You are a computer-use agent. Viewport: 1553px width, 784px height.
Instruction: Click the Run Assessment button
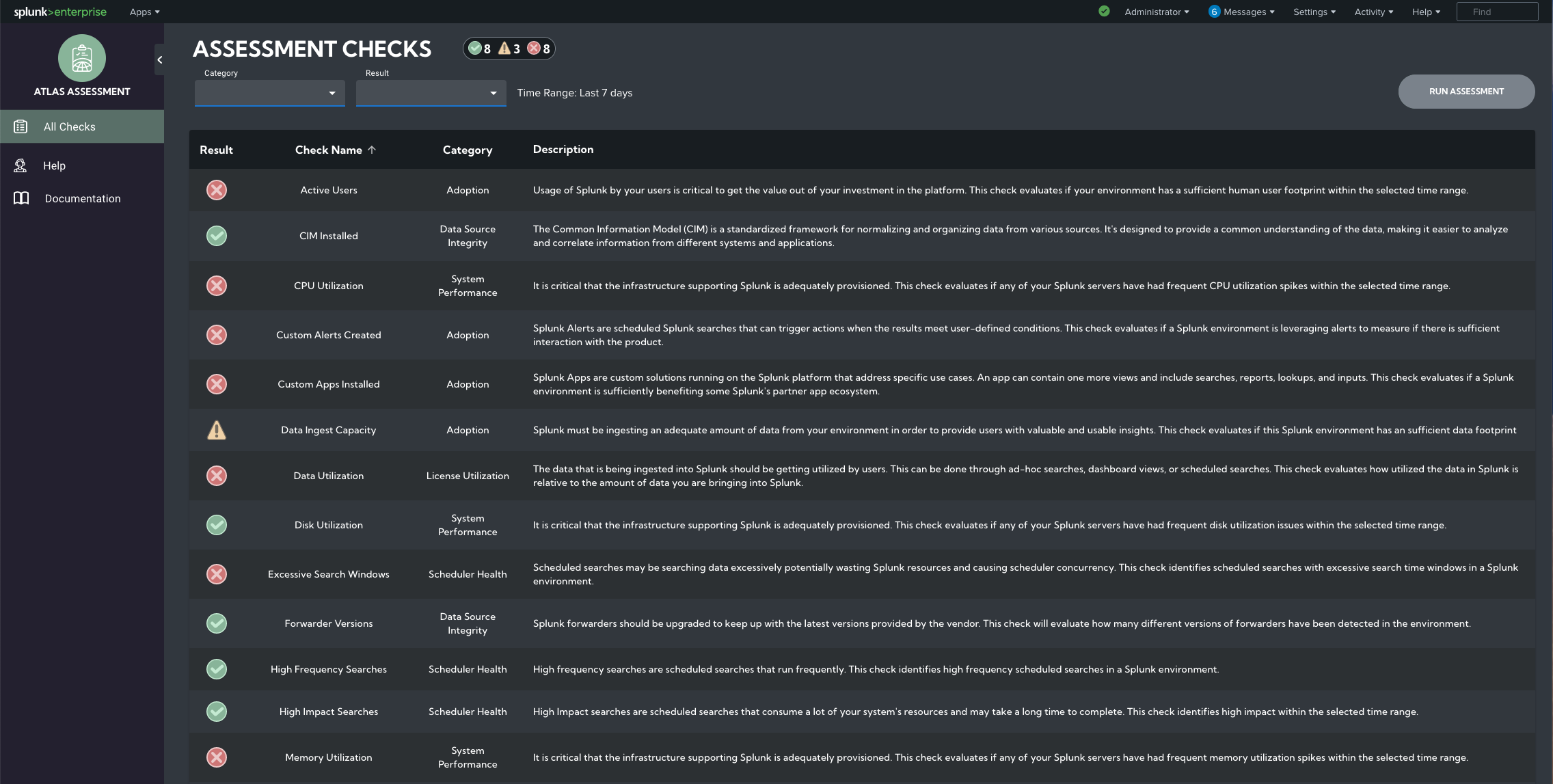click(1466, 91)
